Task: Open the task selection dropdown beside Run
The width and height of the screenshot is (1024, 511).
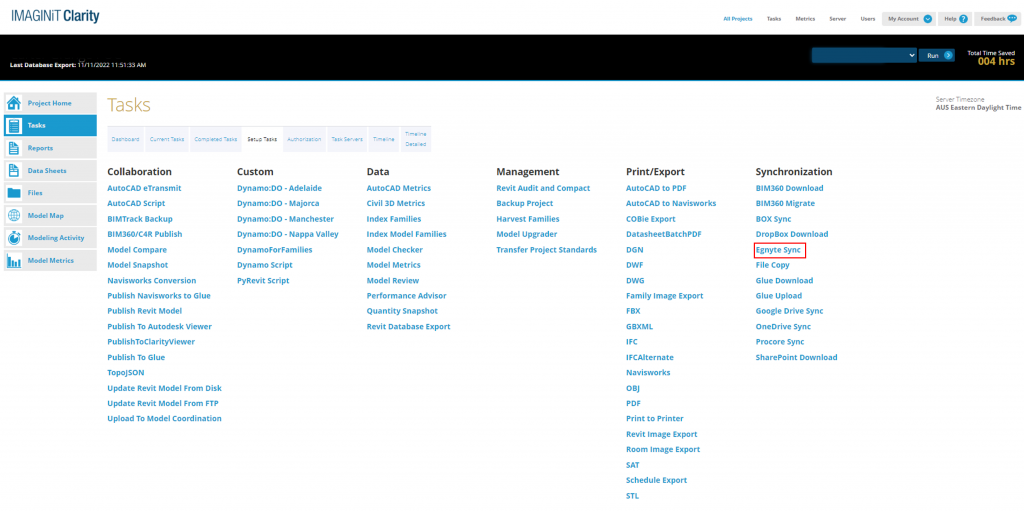Action: [864, 56]
